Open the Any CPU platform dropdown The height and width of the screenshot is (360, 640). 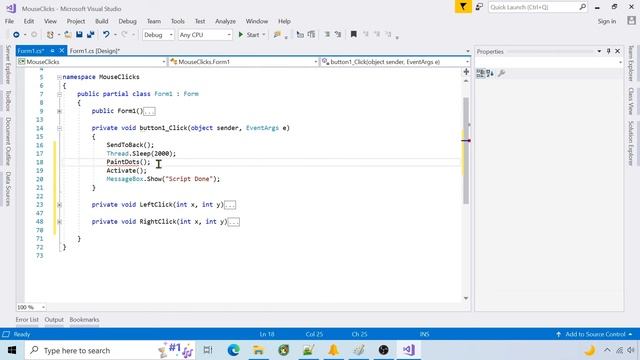[x=205, y=35]
